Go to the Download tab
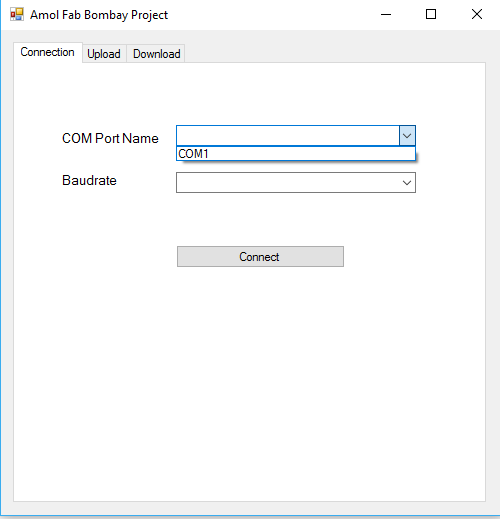This screenshot has width=500, height=519. (x=157, y=54)
